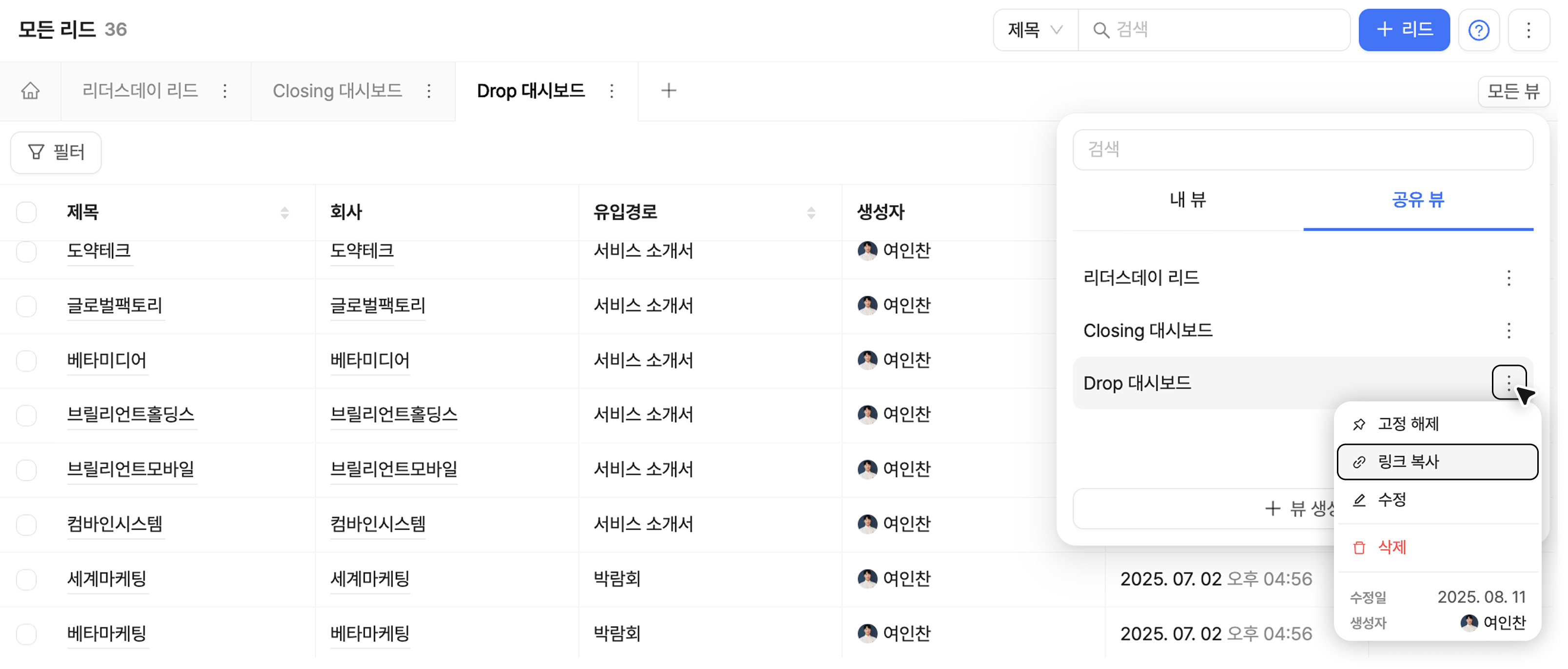This screenshot has width=1568, height=669.
Task: Sort using the 유입경로 column arrows
Action: [x=811, y=212]
